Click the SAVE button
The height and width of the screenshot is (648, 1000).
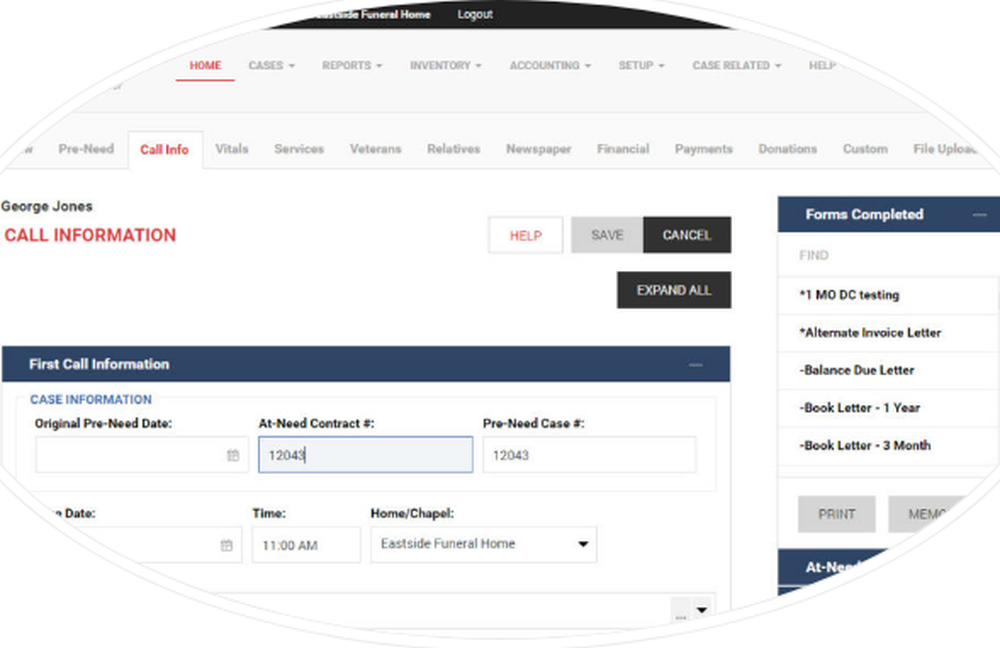(x=607, y=235)
